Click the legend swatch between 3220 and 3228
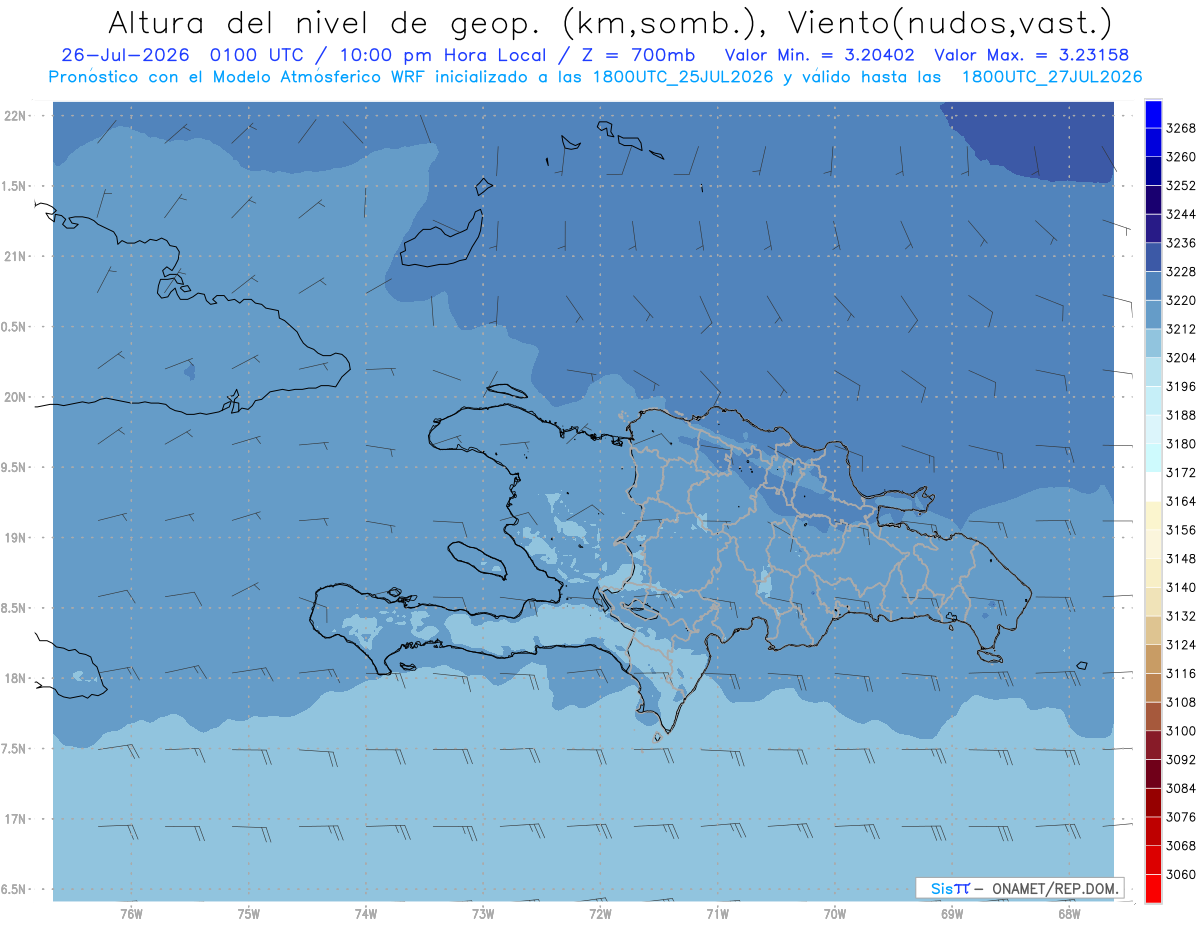Image resolution: width=1200 pixels, height=927 pixels. point(1153,286)
